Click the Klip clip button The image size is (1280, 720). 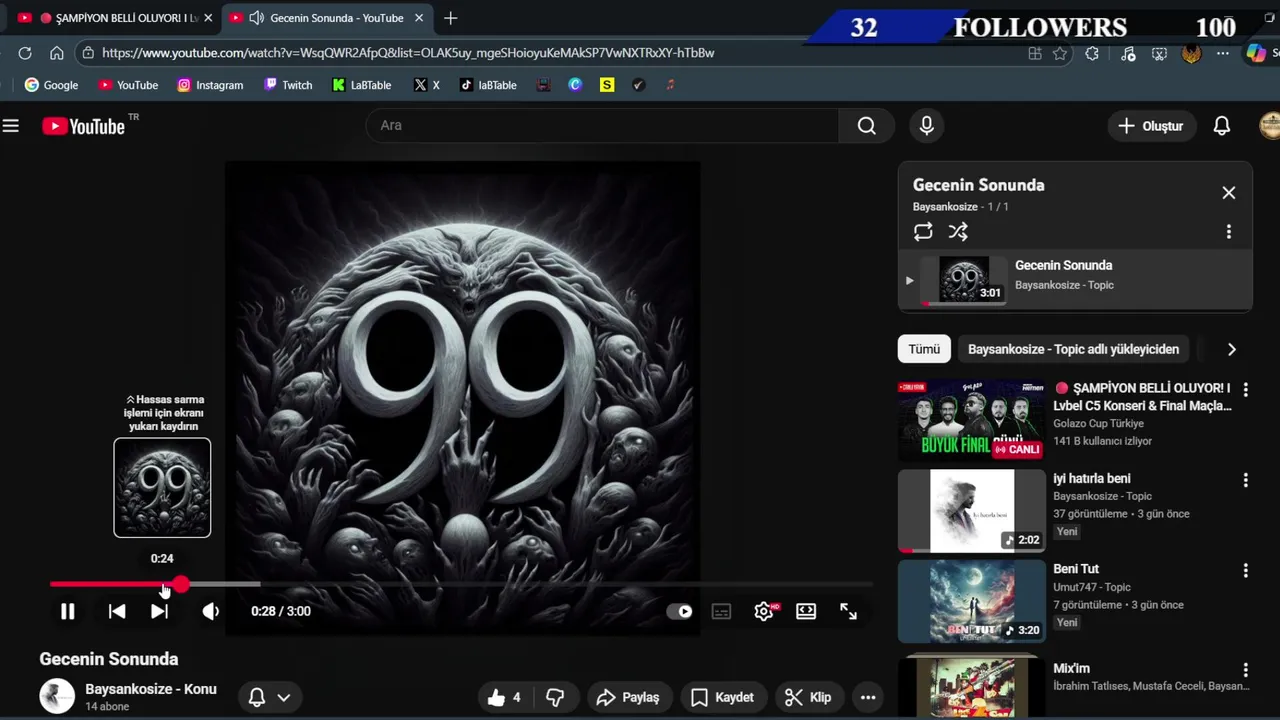(x=808, y=697)
